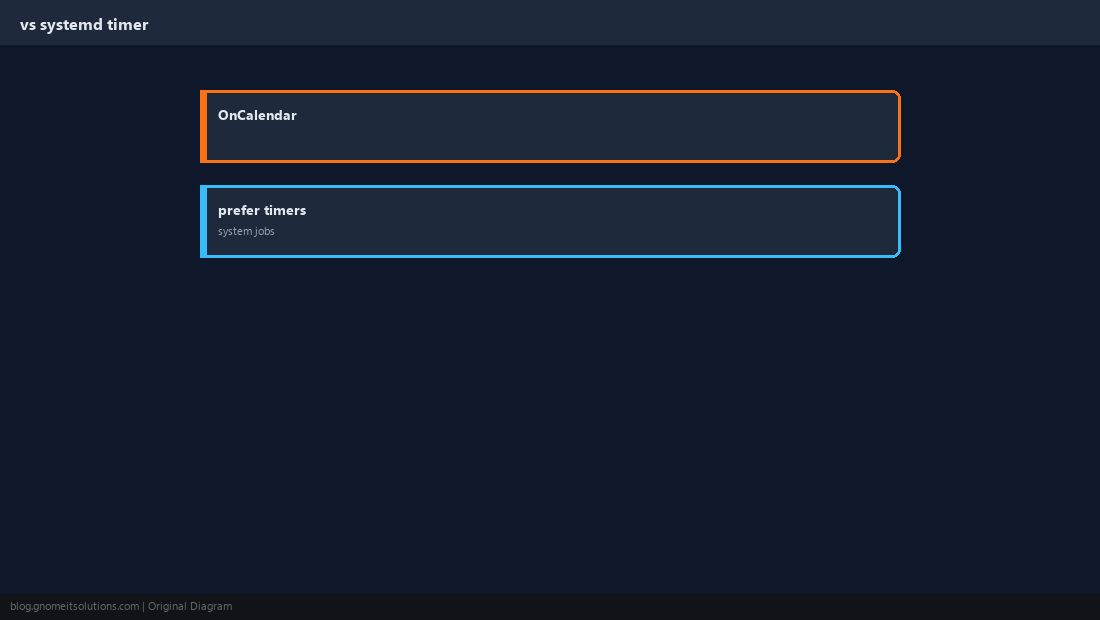Select the orange-bordered OnCalendar box body
1100x620 pixels.
coord(550,126)
